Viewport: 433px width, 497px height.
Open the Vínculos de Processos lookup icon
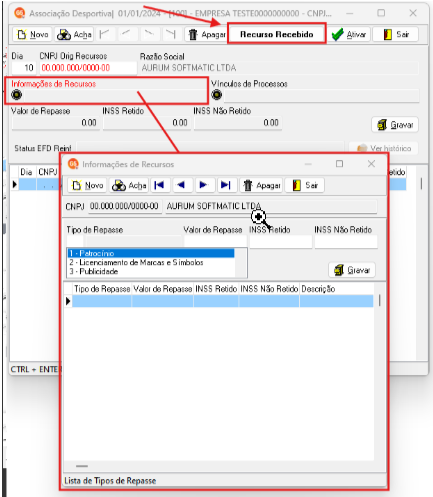pos(217,95)
